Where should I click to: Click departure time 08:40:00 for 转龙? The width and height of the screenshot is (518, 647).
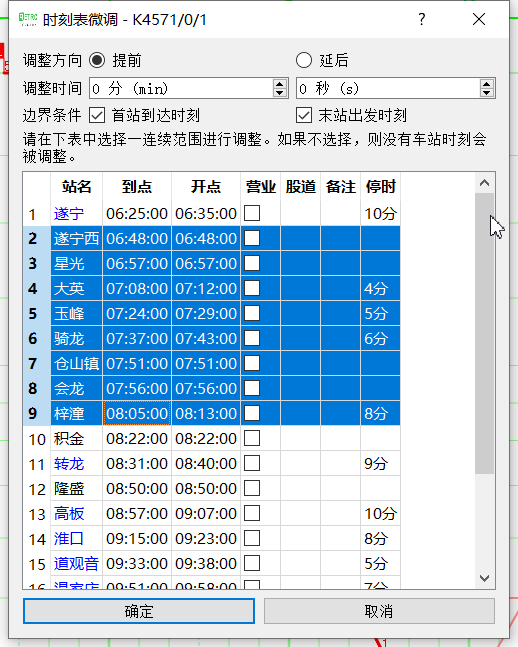206,463
